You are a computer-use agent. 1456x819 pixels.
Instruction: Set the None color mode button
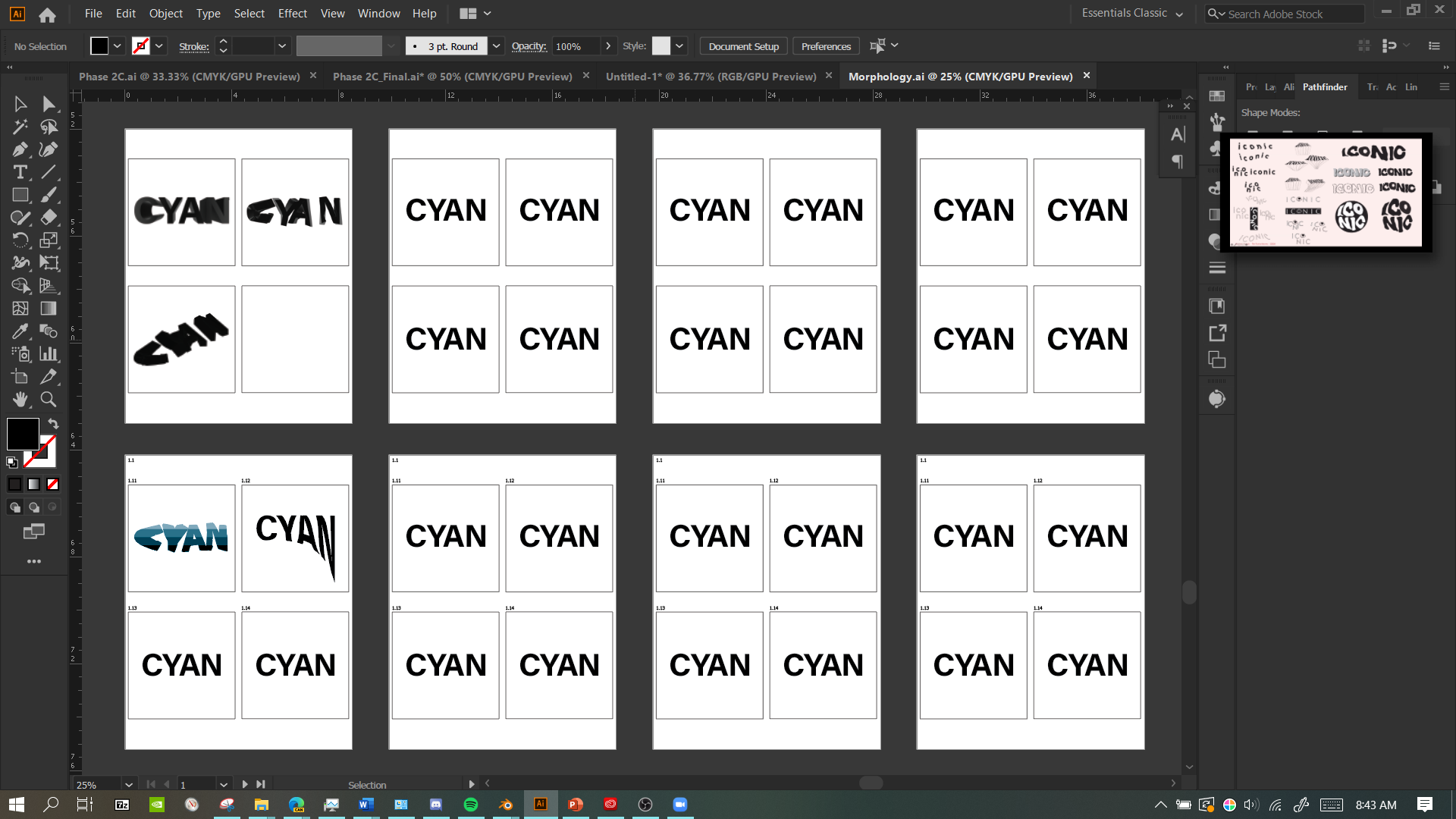tap(52, 485)
